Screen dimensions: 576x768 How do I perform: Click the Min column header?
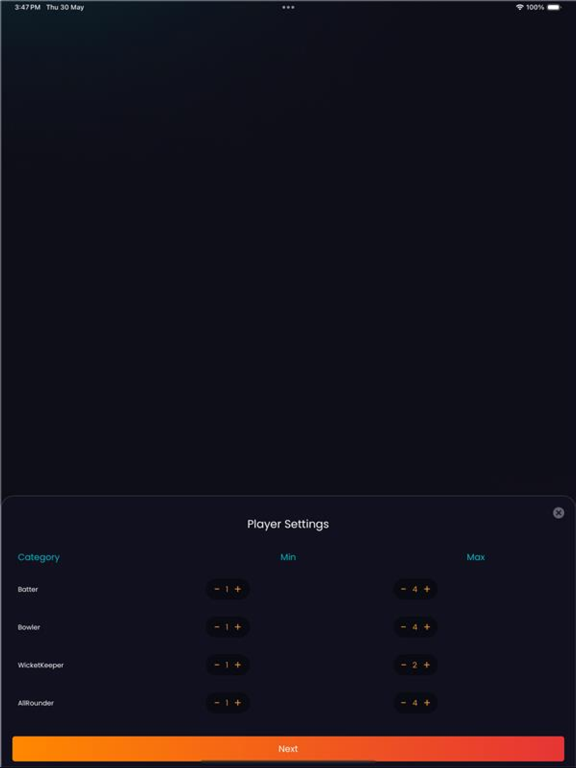[x=288, y=557]
